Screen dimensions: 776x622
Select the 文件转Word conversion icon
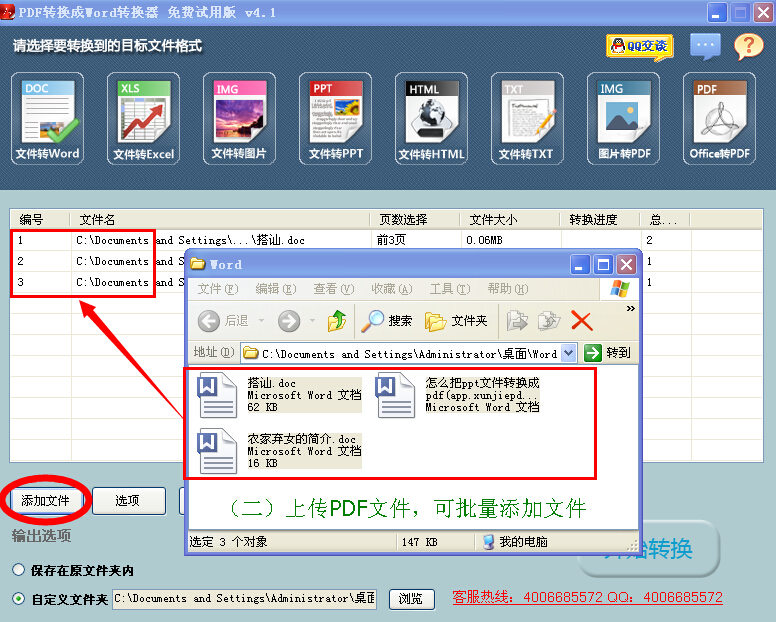pos(48,119)
